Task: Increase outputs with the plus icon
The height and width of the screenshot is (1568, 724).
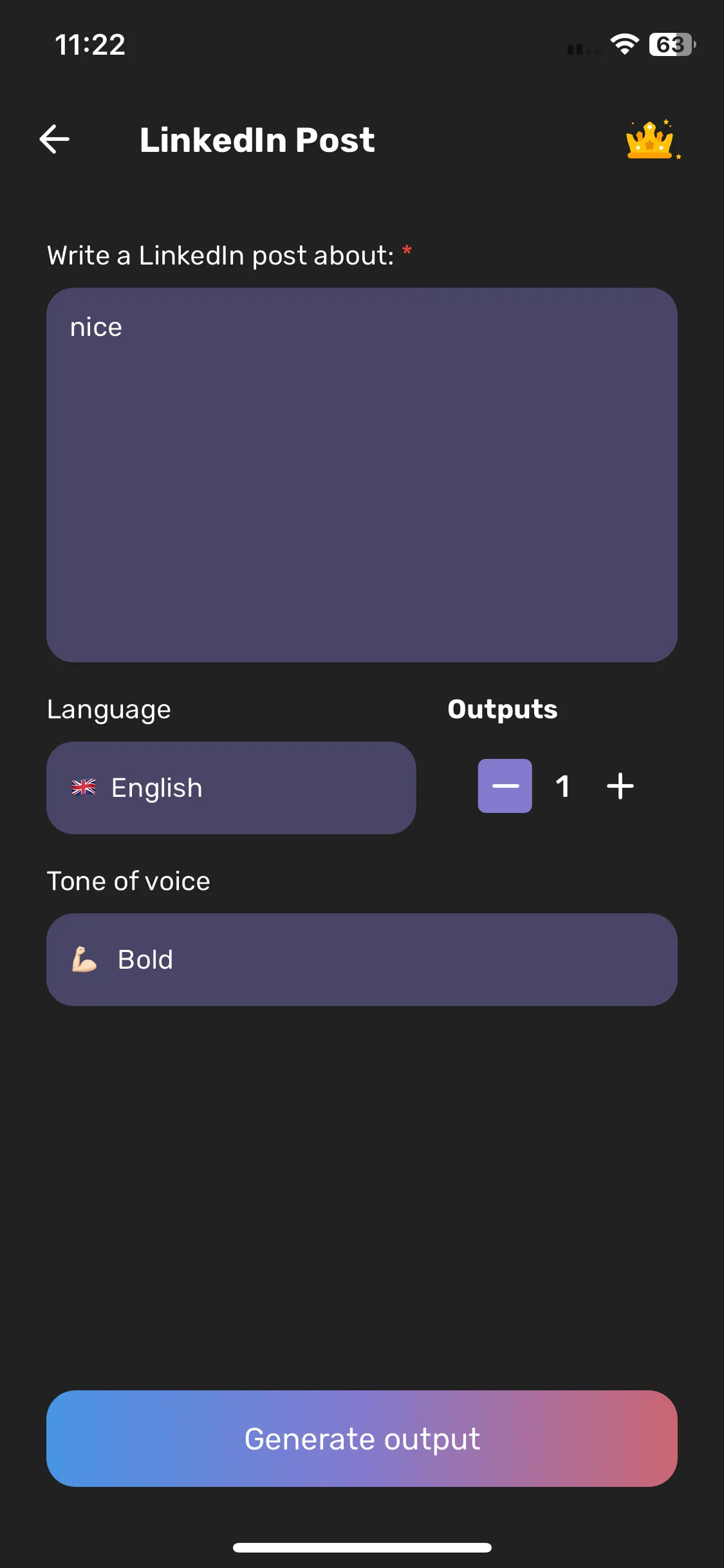Action: [620, 786]
